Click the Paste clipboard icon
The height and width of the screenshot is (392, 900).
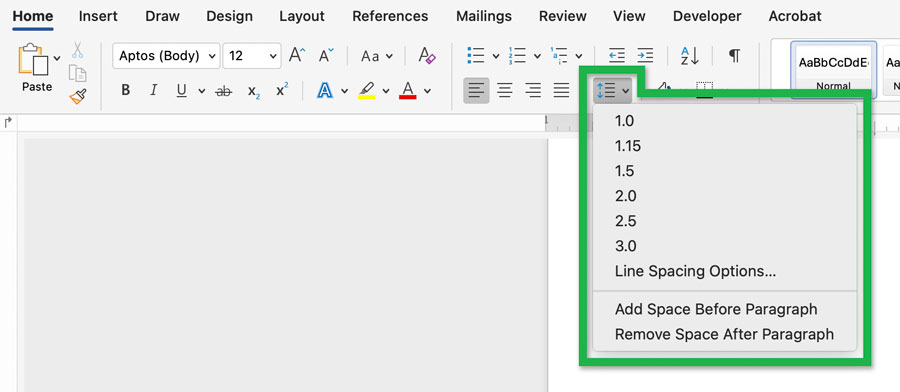tap(34, 60)
